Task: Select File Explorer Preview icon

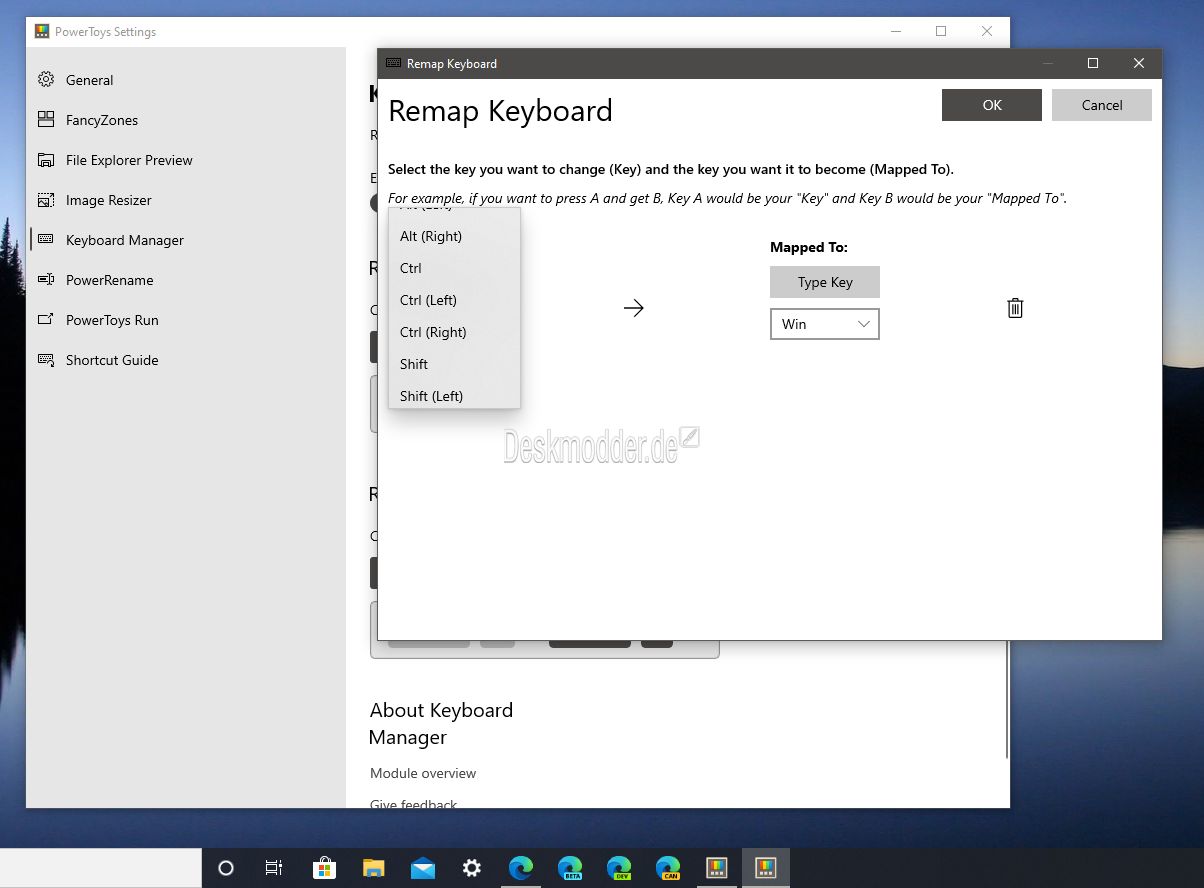Action: (46, 160)
